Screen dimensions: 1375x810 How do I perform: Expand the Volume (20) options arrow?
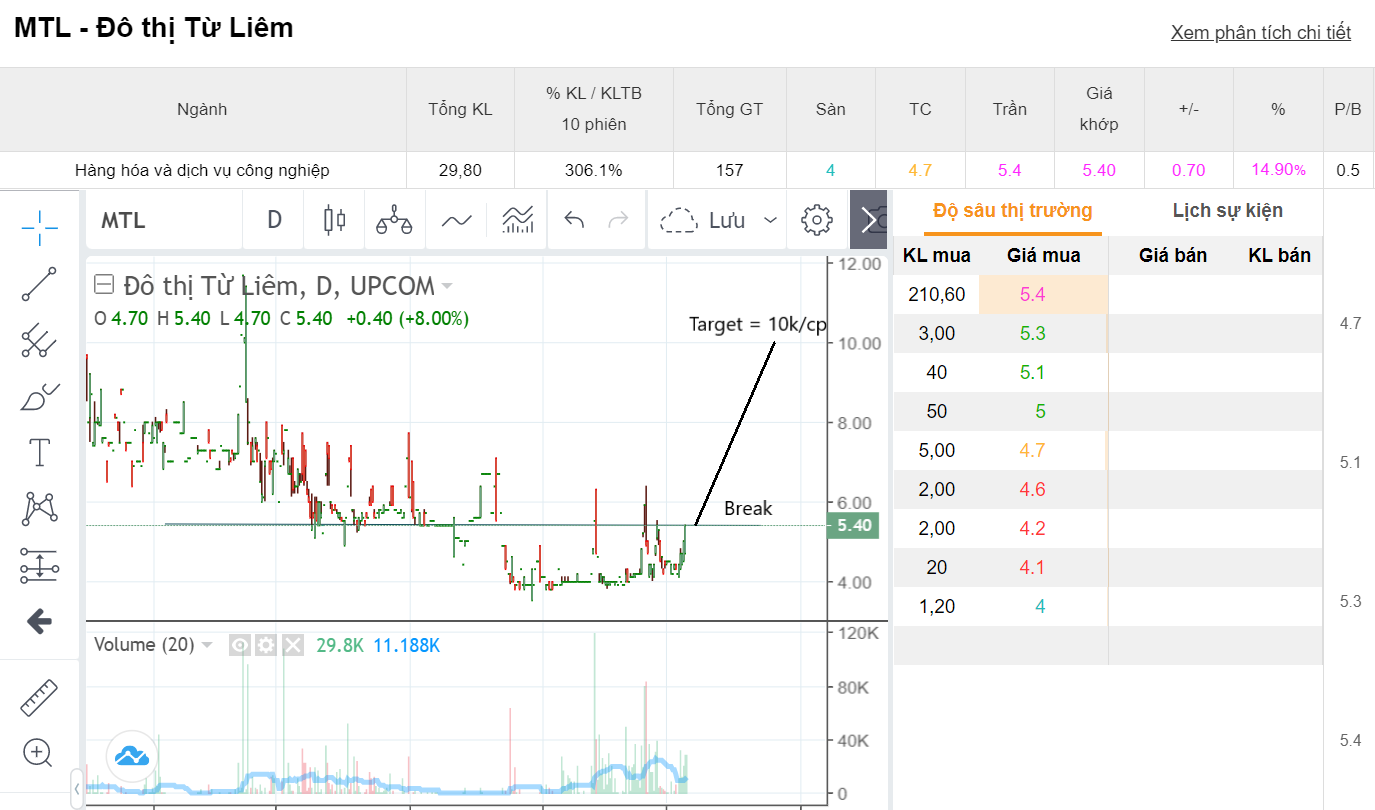pyautogui.click(x=207, y=645)
